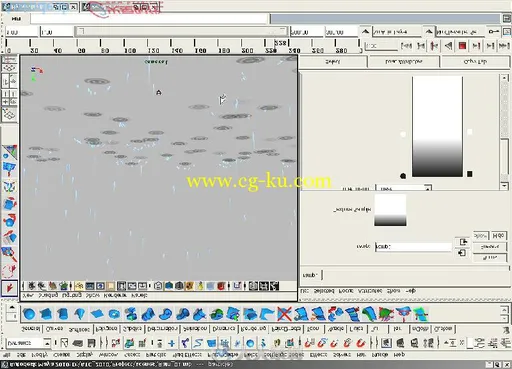Click the Select Camera icon in panel toolbar
Screen dimensions: 512x369
[x=31, y=286]
